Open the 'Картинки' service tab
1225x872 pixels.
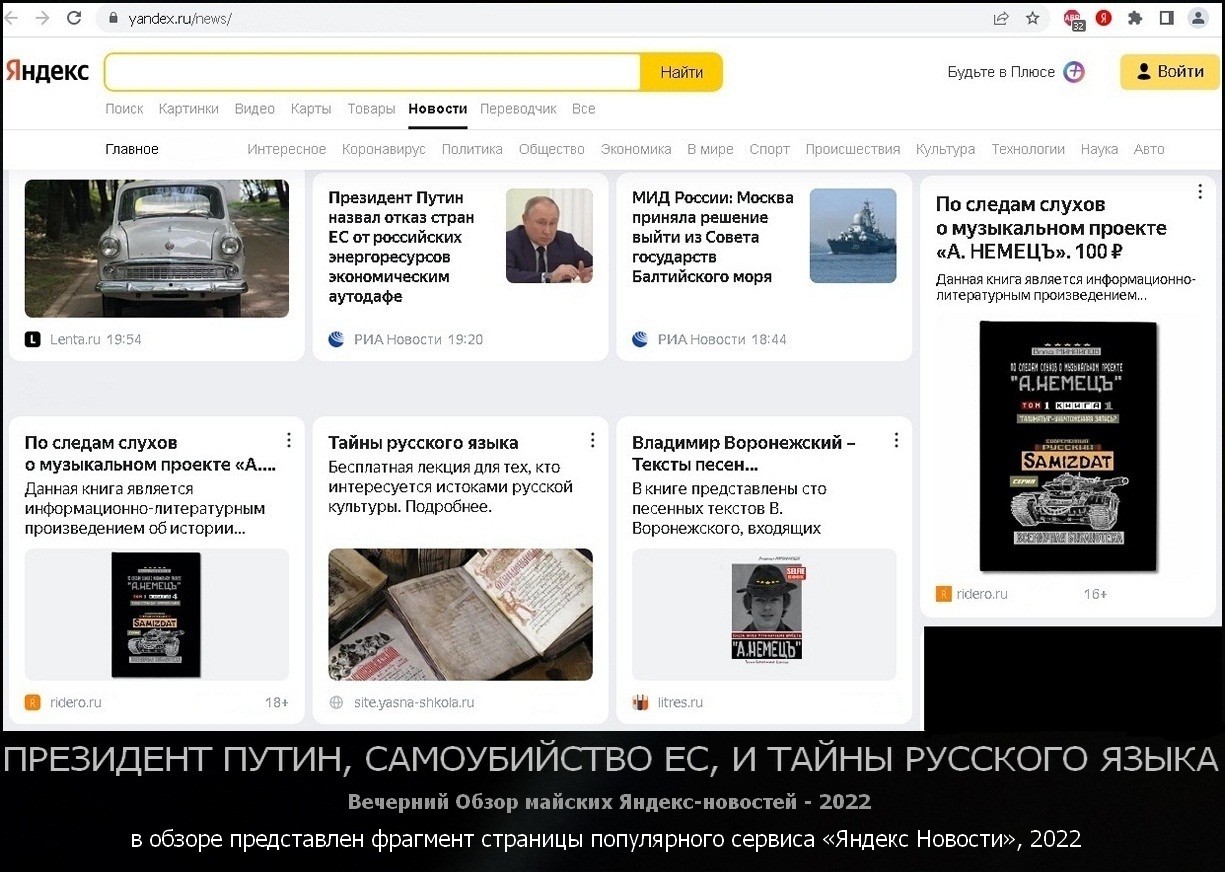point(189,109)
